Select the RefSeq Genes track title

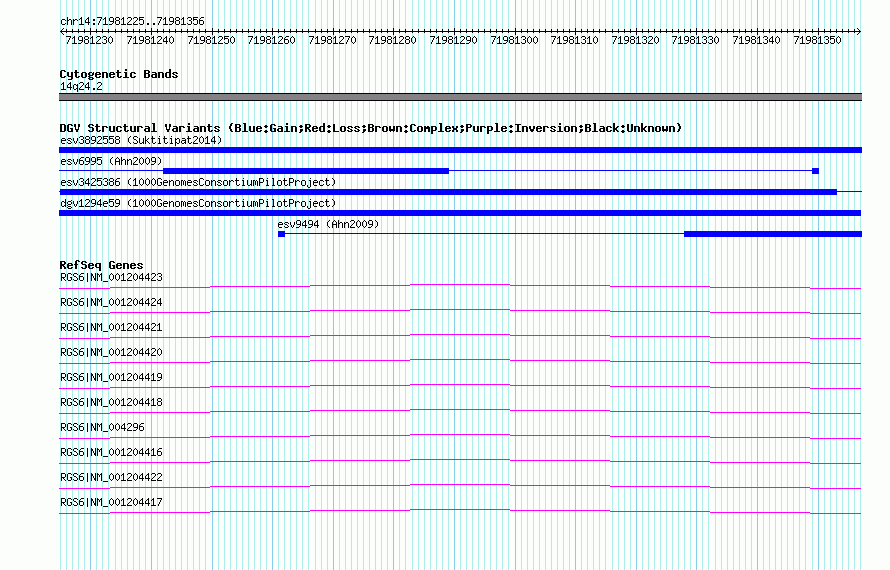pyautogui.click(x=101, y=265)
